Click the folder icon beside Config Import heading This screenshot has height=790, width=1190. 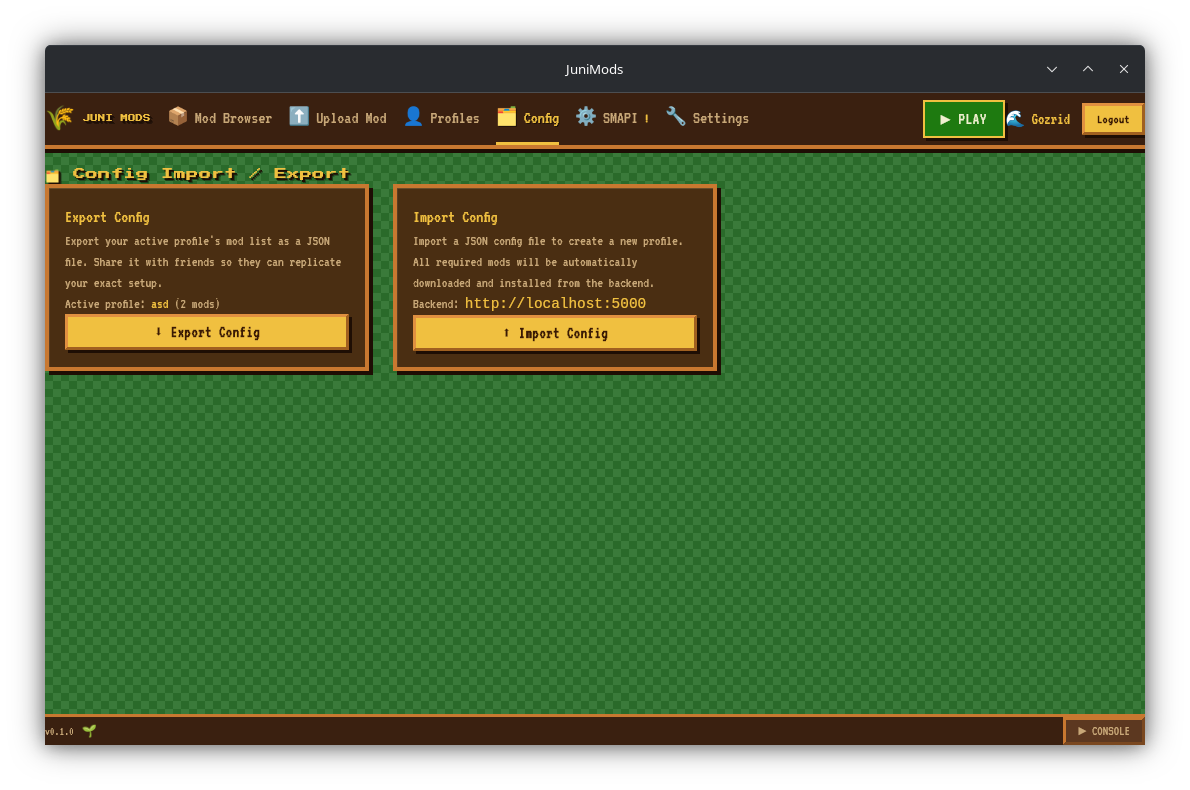52,176
